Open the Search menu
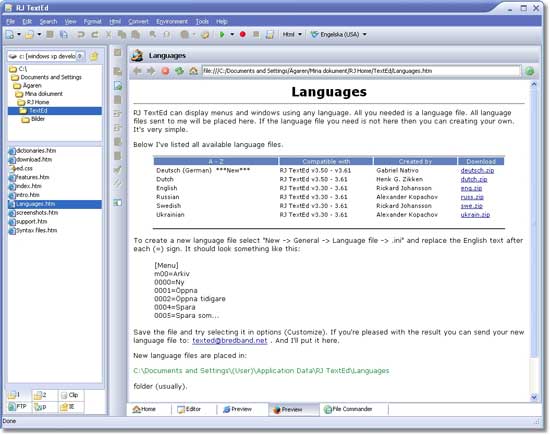 pos(48,21)
